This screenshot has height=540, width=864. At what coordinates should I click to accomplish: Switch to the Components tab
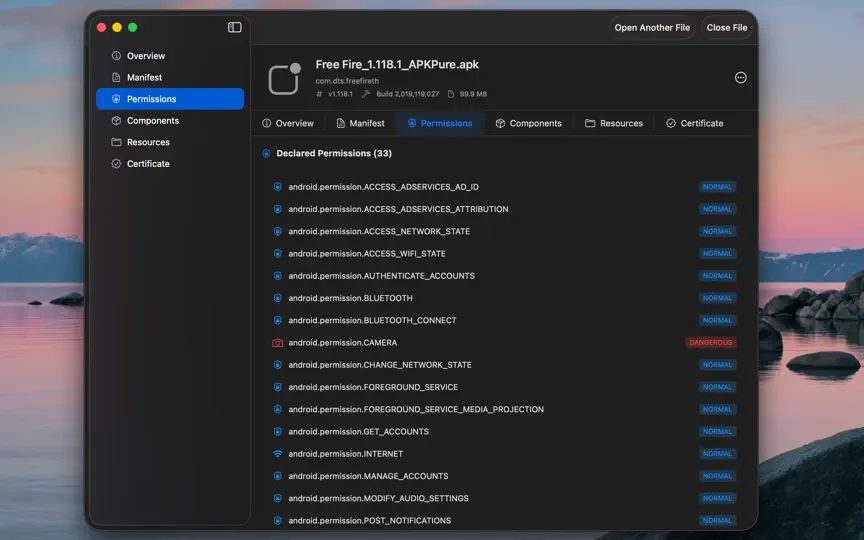[528, 123]
